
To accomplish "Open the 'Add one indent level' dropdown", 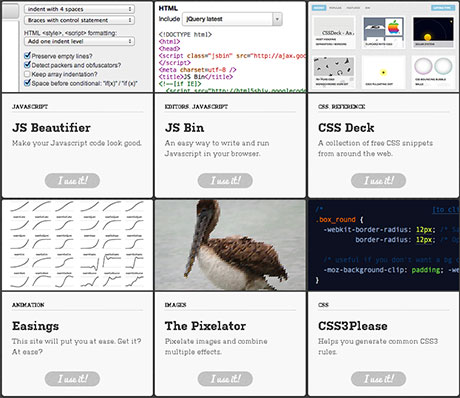I will pyautogui.click(x=79, y=41).
